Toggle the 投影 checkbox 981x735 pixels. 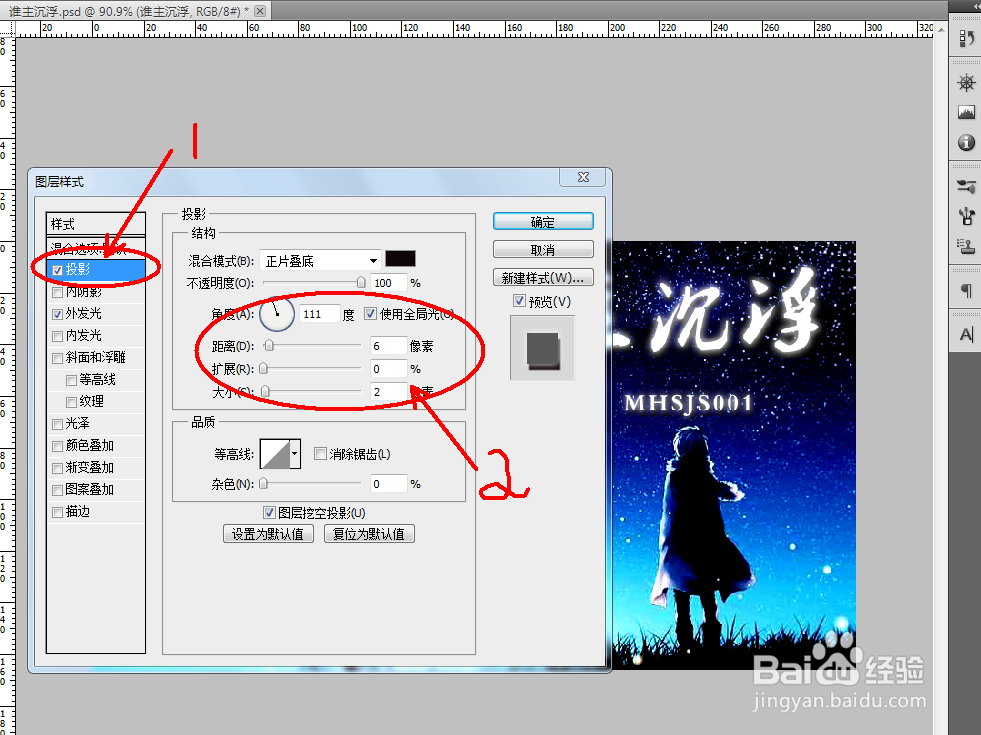pos(58,270)
